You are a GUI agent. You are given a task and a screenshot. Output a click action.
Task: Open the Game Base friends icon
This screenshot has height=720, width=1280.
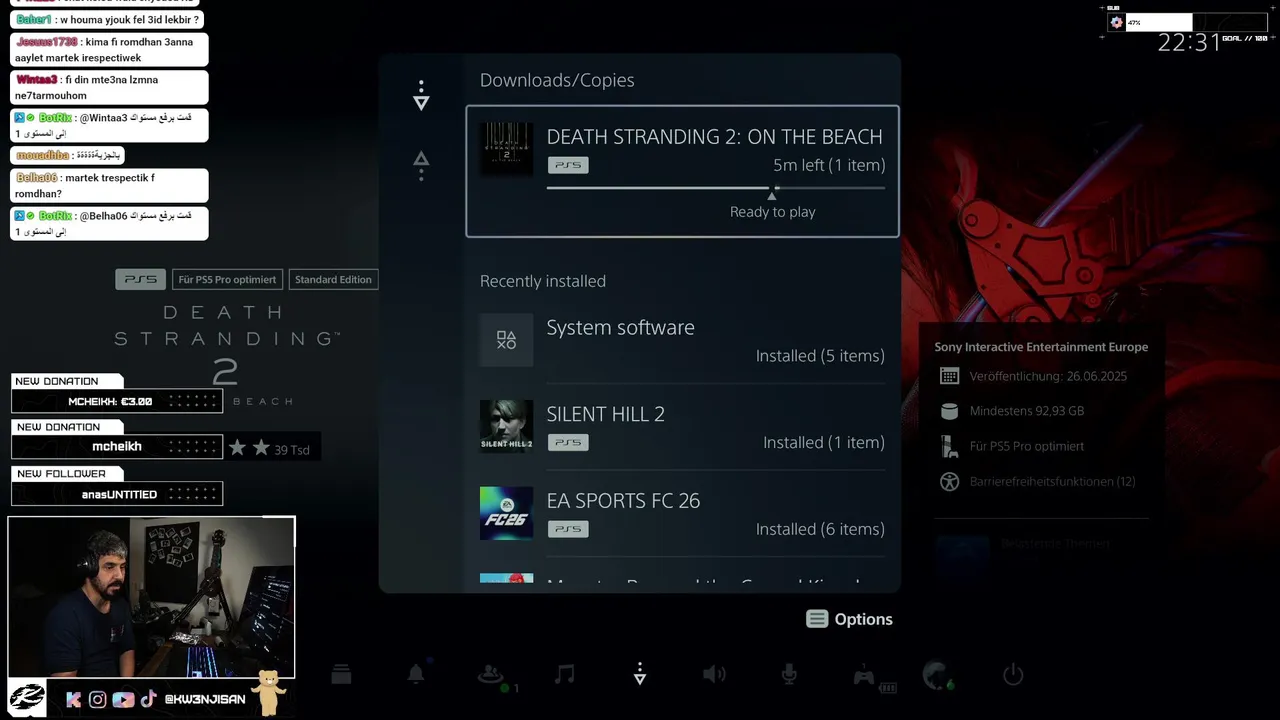(491, 675)
